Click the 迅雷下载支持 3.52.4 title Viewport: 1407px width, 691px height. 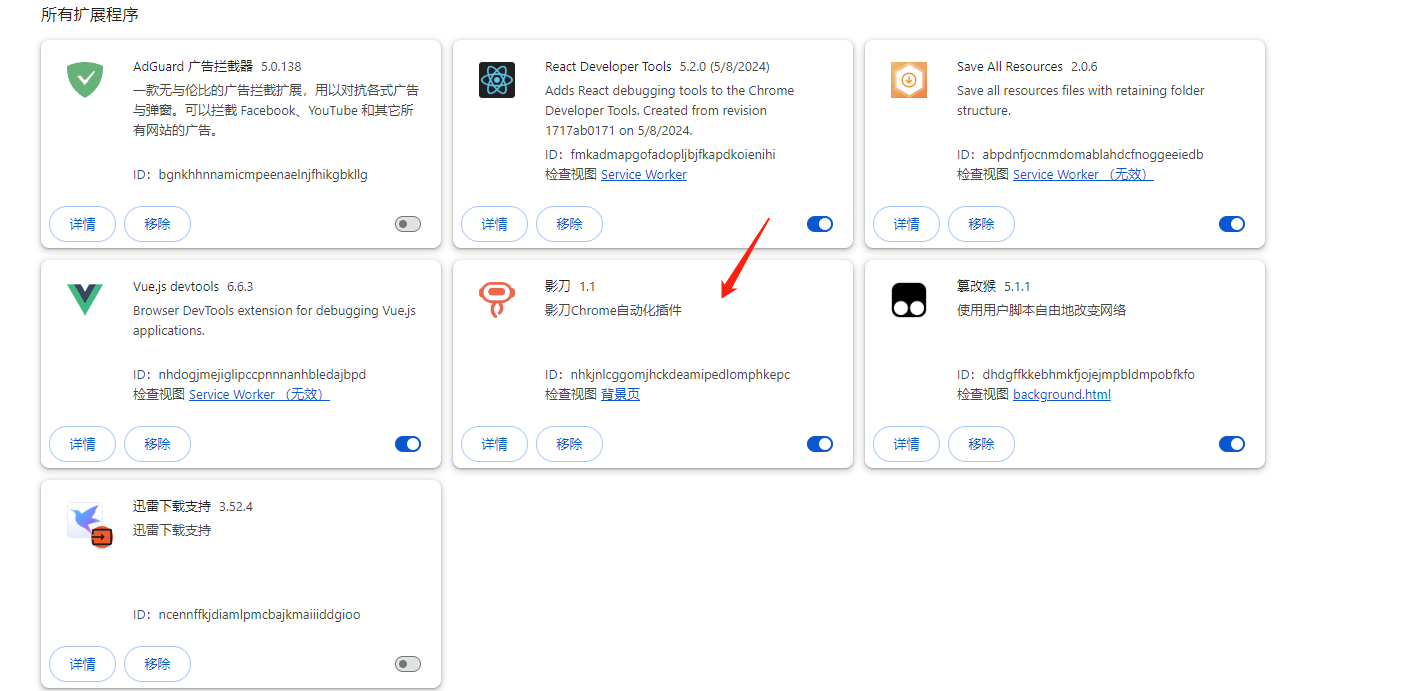click(x=193, y=506)
